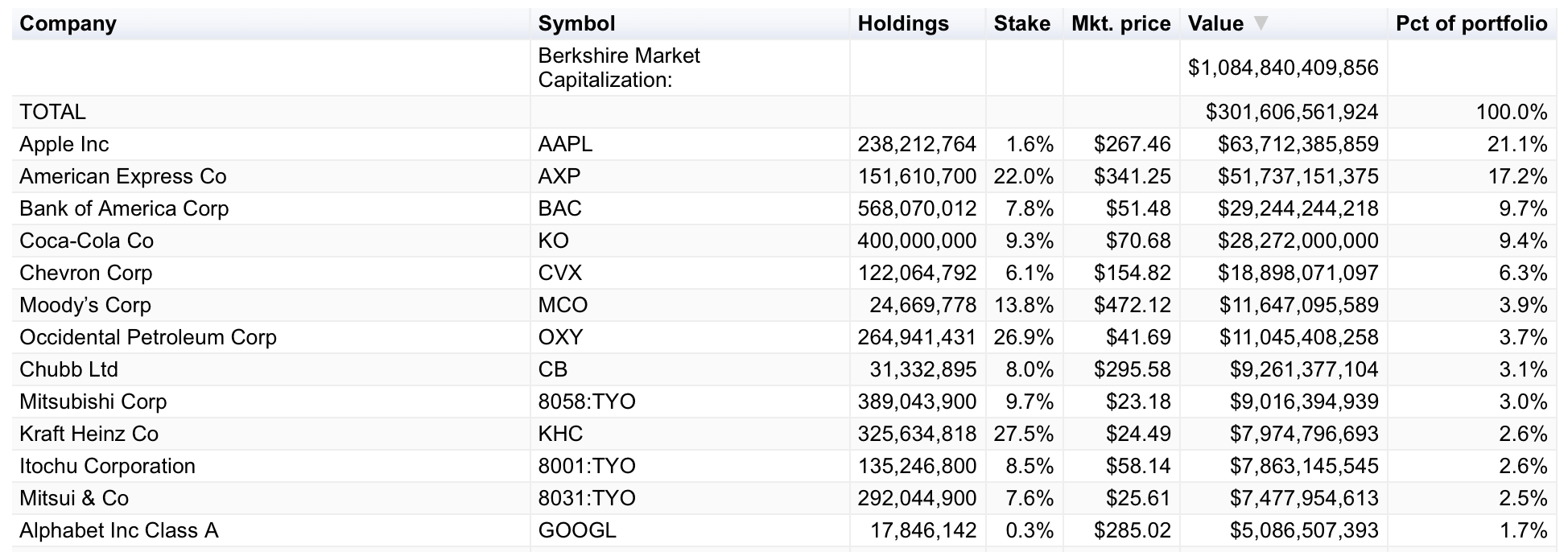
Task: Select Occidental Petroleum Corp row
Action: click(148, 338)
